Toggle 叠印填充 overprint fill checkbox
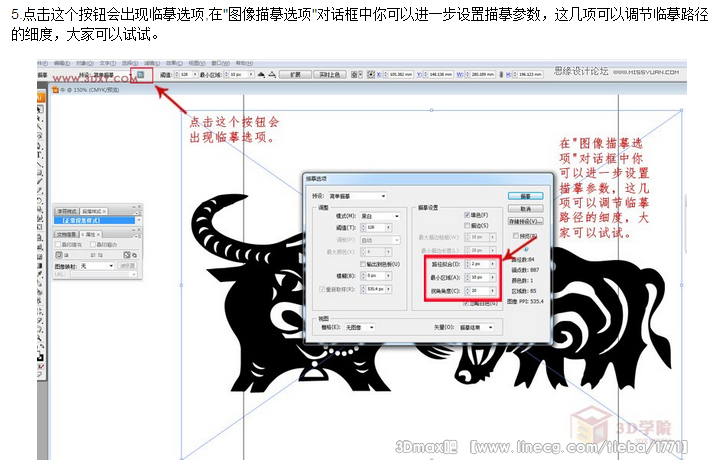The image size is (717, 464). tap(58, 245)
